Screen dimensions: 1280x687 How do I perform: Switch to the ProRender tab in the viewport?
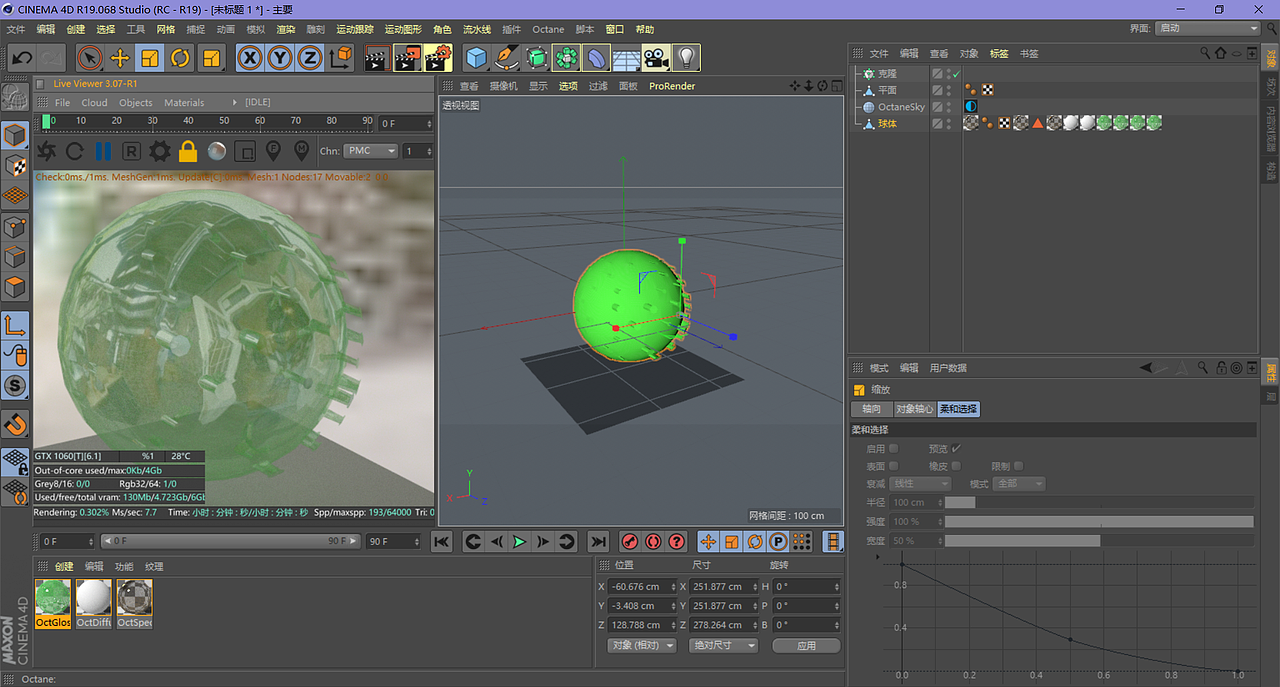click(671, 86)
